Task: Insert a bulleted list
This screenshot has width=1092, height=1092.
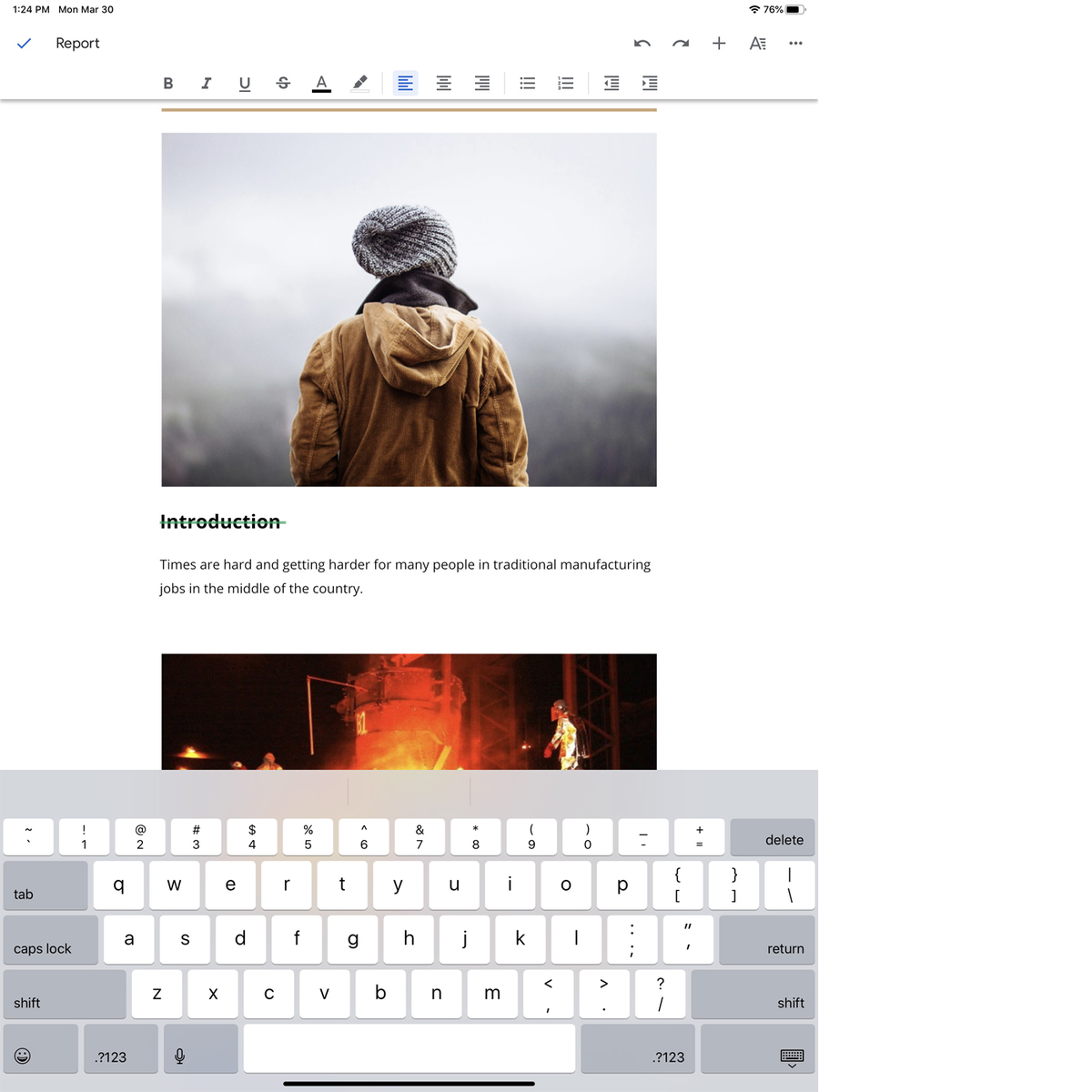Action: 528,83
